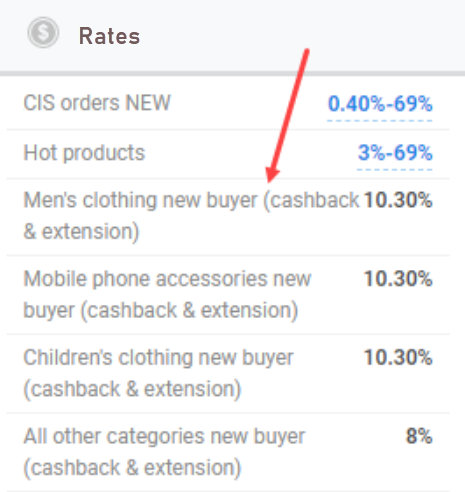The image size is (465, 492).
Task: Click '(cashback & extension)' under Children's clothing
Action: pyautogui.click(x=132, y=389)
